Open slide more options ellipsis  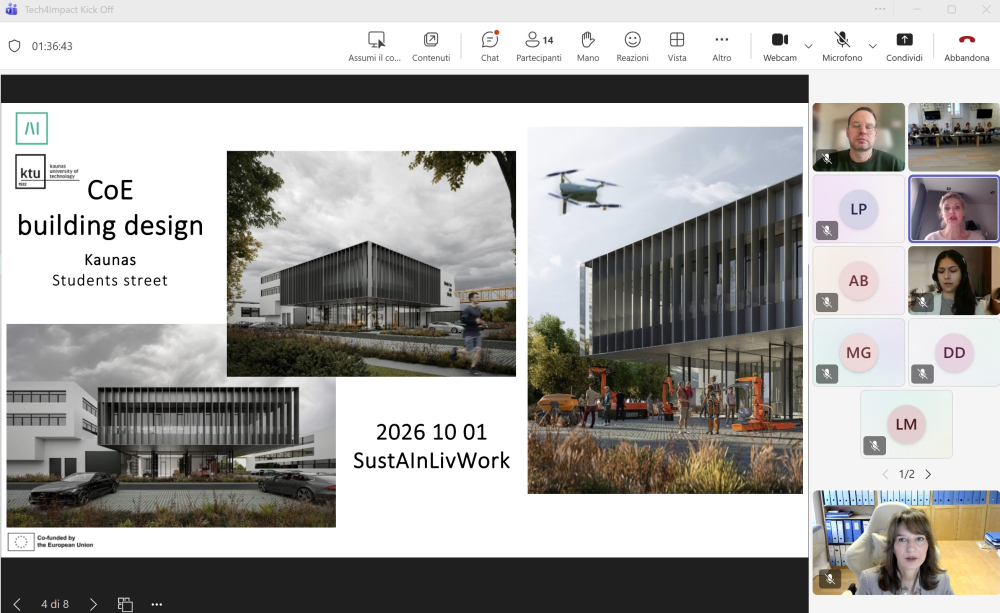[x=156, y=604]
